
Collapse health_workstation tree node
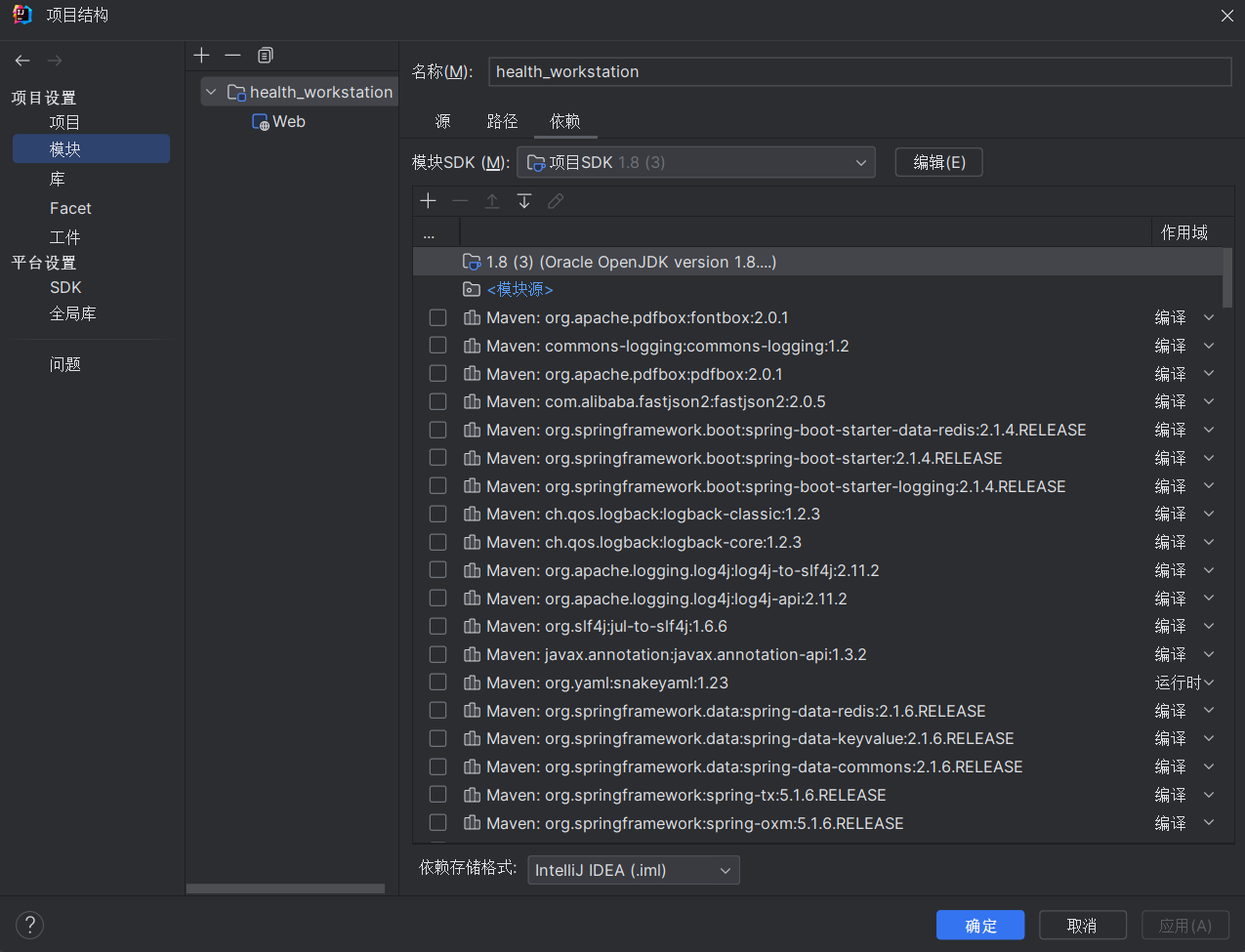(211, 92)
